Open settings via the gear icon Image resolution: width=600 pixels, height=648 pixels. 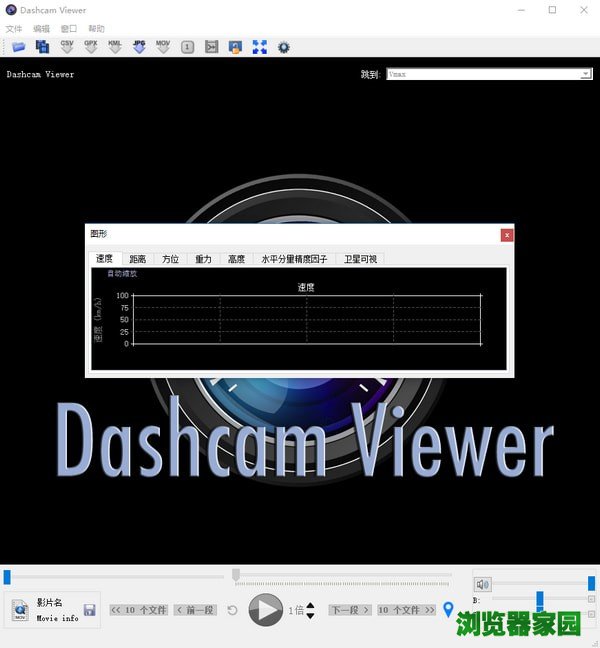[284, 46]
